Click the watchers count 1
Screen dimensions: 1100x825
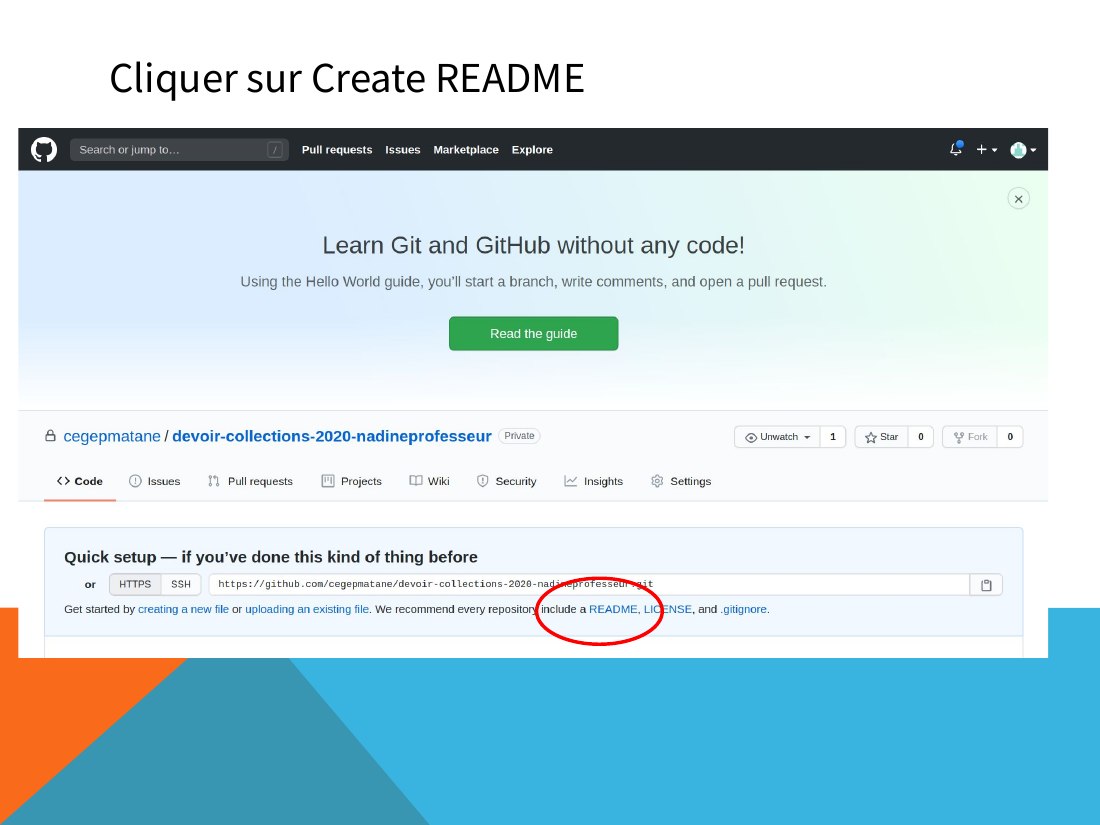pos(833,436)
